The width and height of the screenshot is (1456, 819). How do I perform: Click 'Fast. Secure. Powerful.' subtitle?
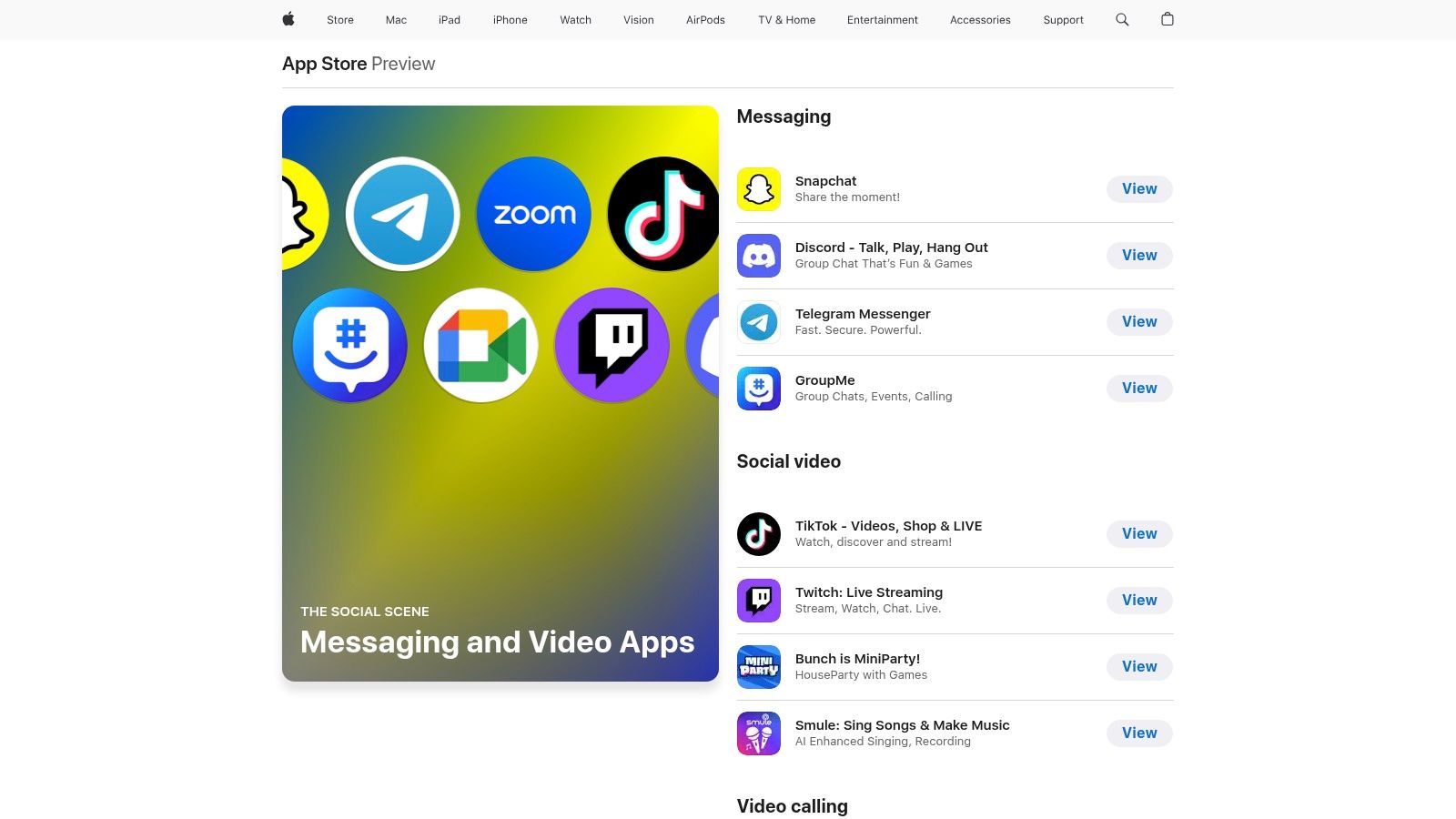[858, 330]
